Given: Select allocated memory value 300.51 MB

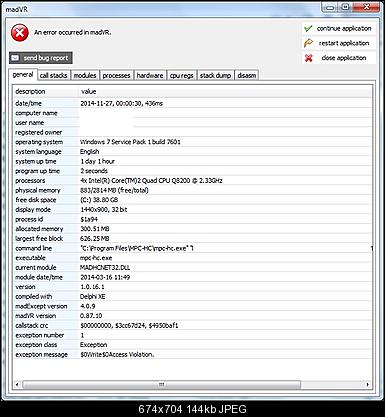Looking at the screenshot, I should [95, 229].
